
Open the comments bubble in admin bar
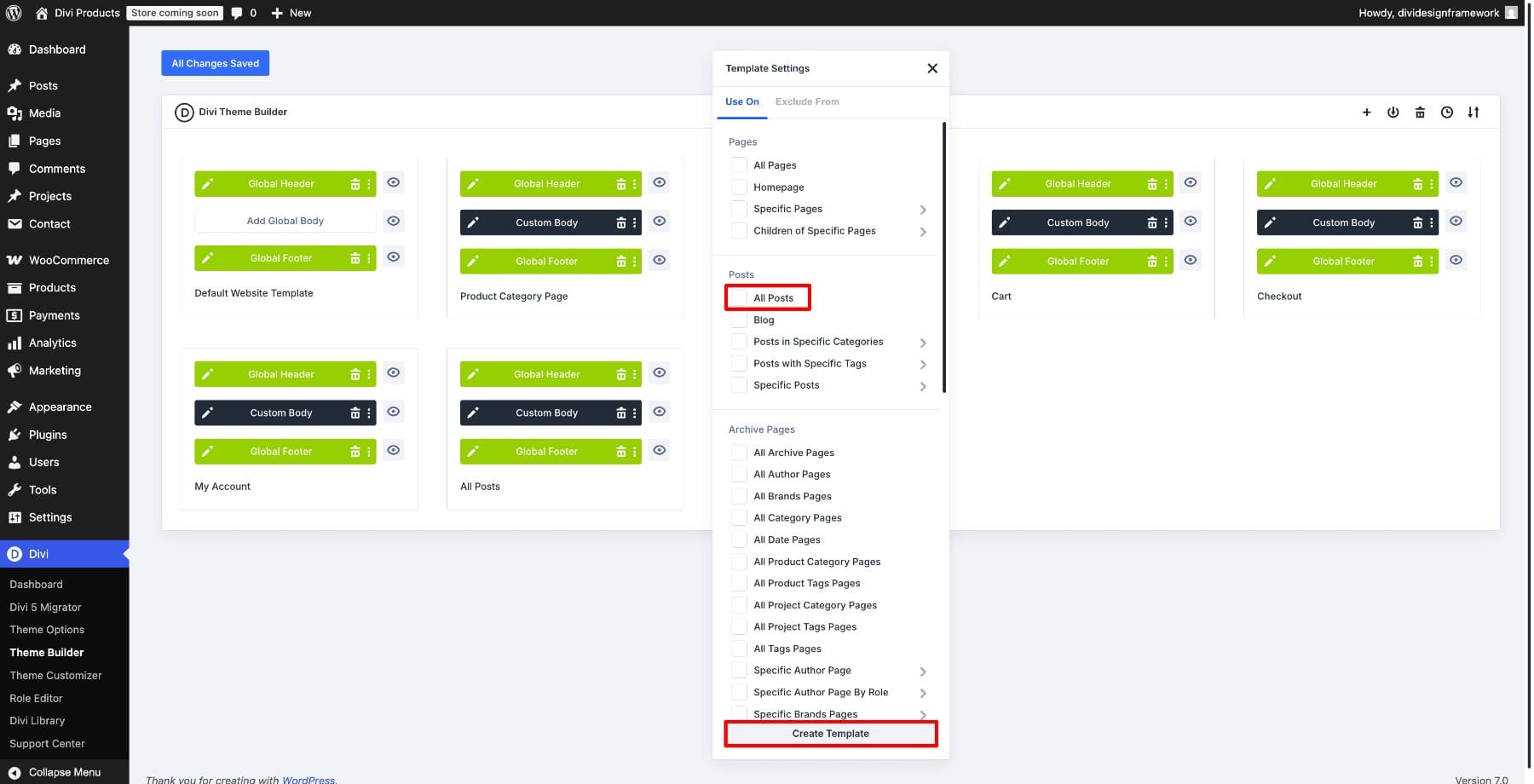coord(244,13)
